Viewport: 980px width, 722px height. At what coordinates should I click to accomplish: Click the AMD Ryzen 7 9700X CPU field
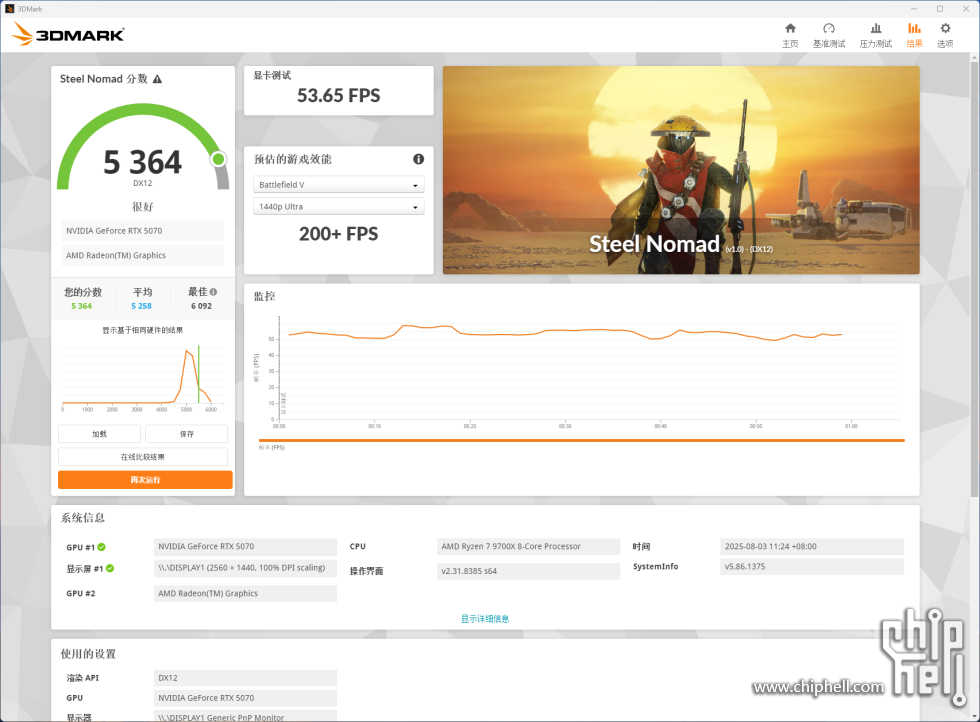(x=528, y=546)
